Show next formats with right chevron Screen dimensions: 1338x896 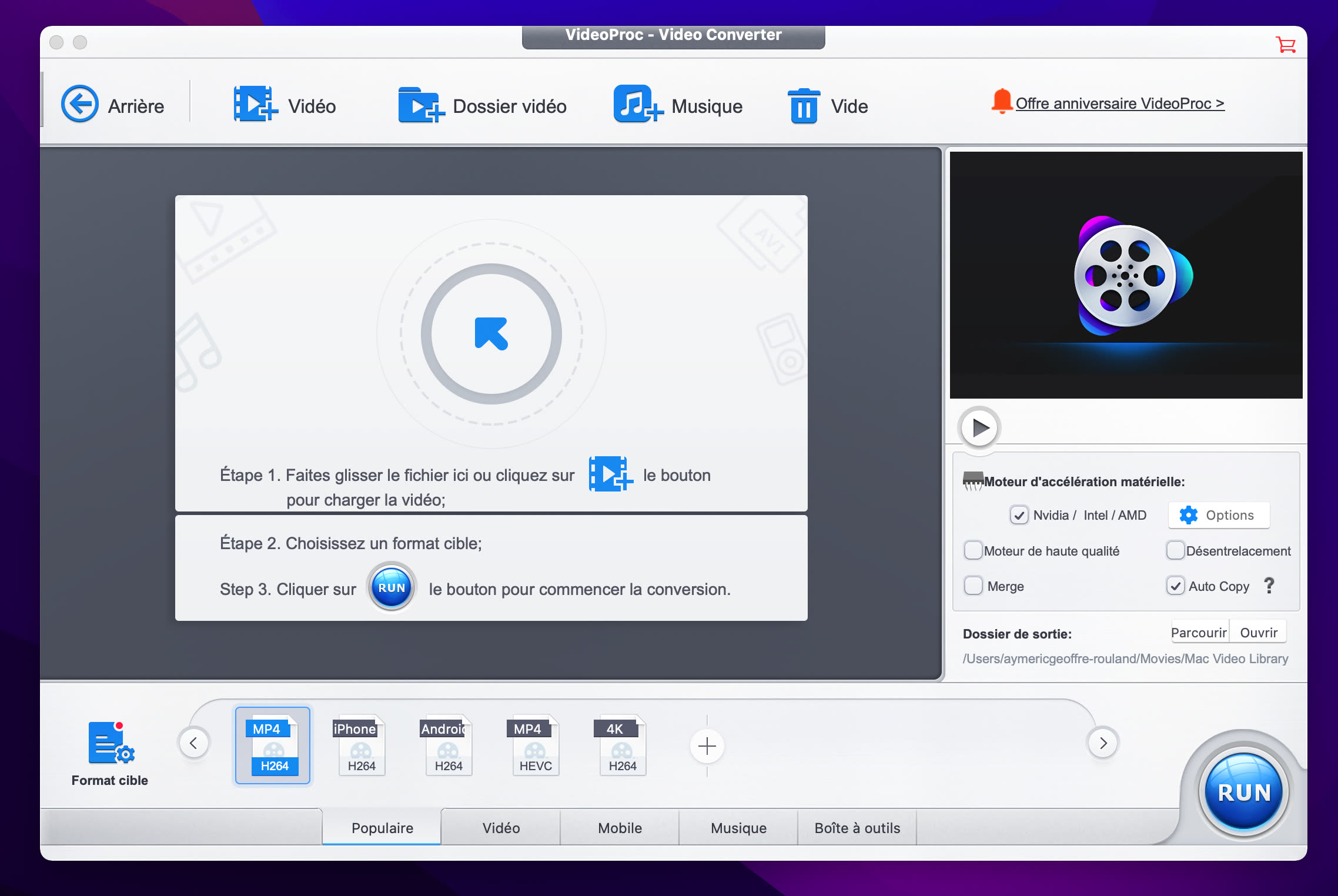pyautogui.click(x=1103, y=743)
